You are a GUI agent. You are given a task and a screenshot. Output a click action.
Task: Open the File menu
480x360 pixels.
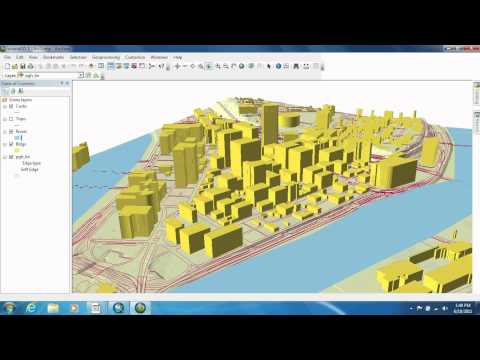click(7, 57)
